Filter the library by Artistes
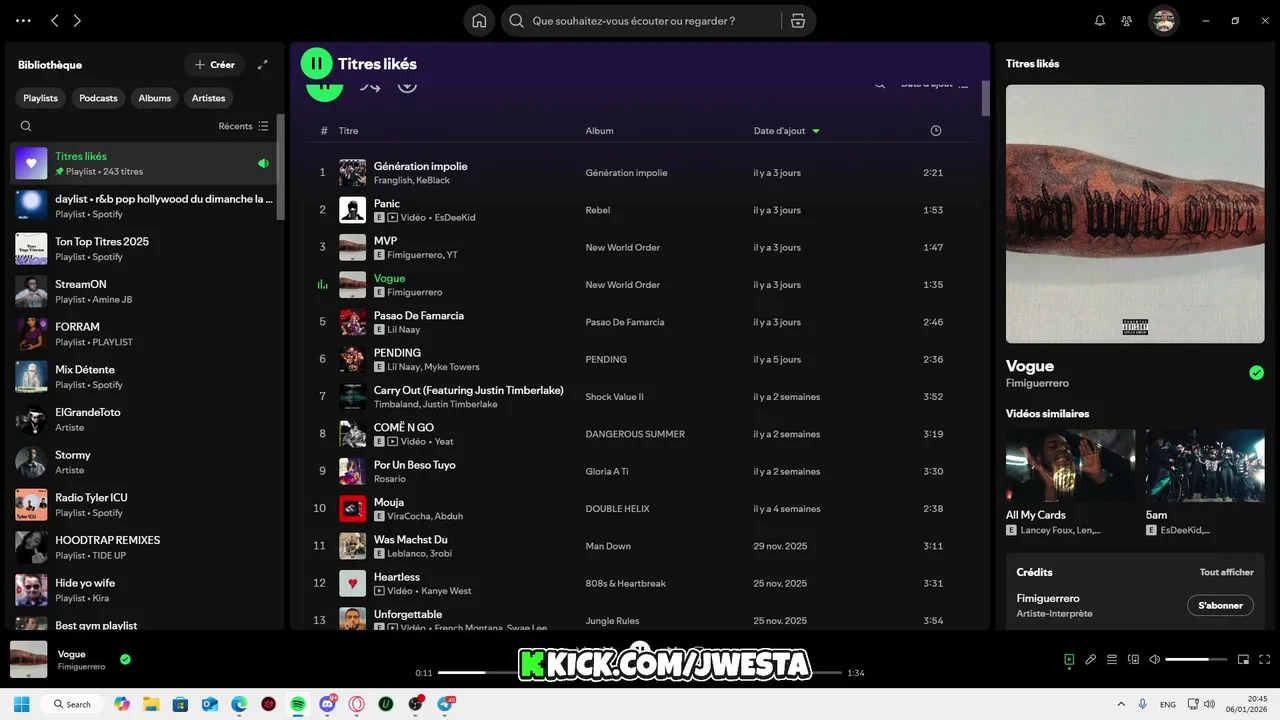This screenshot has width=1280, height=720. pos(209,98)
